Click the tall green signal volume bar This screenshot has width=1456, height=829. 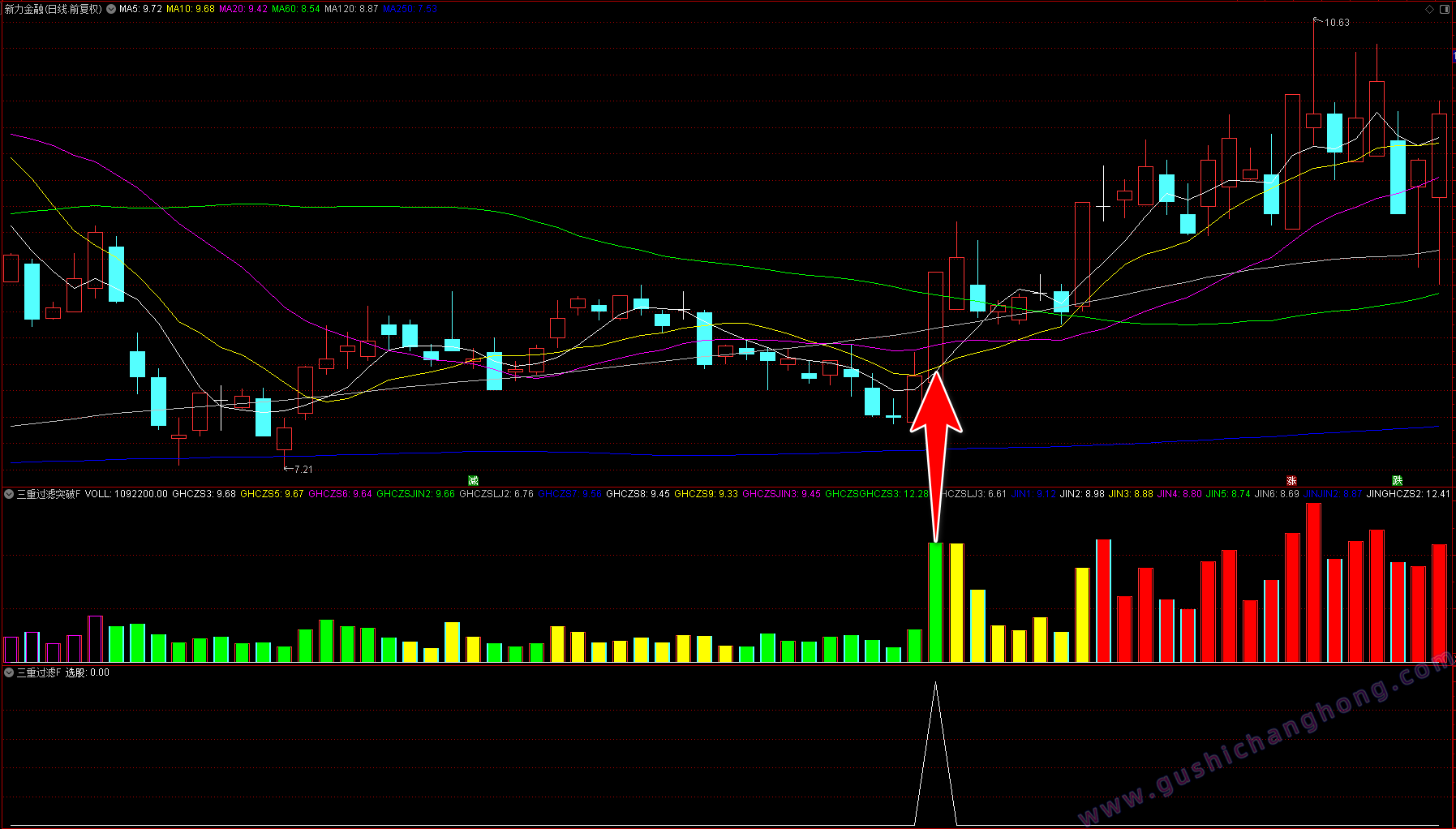935,602
